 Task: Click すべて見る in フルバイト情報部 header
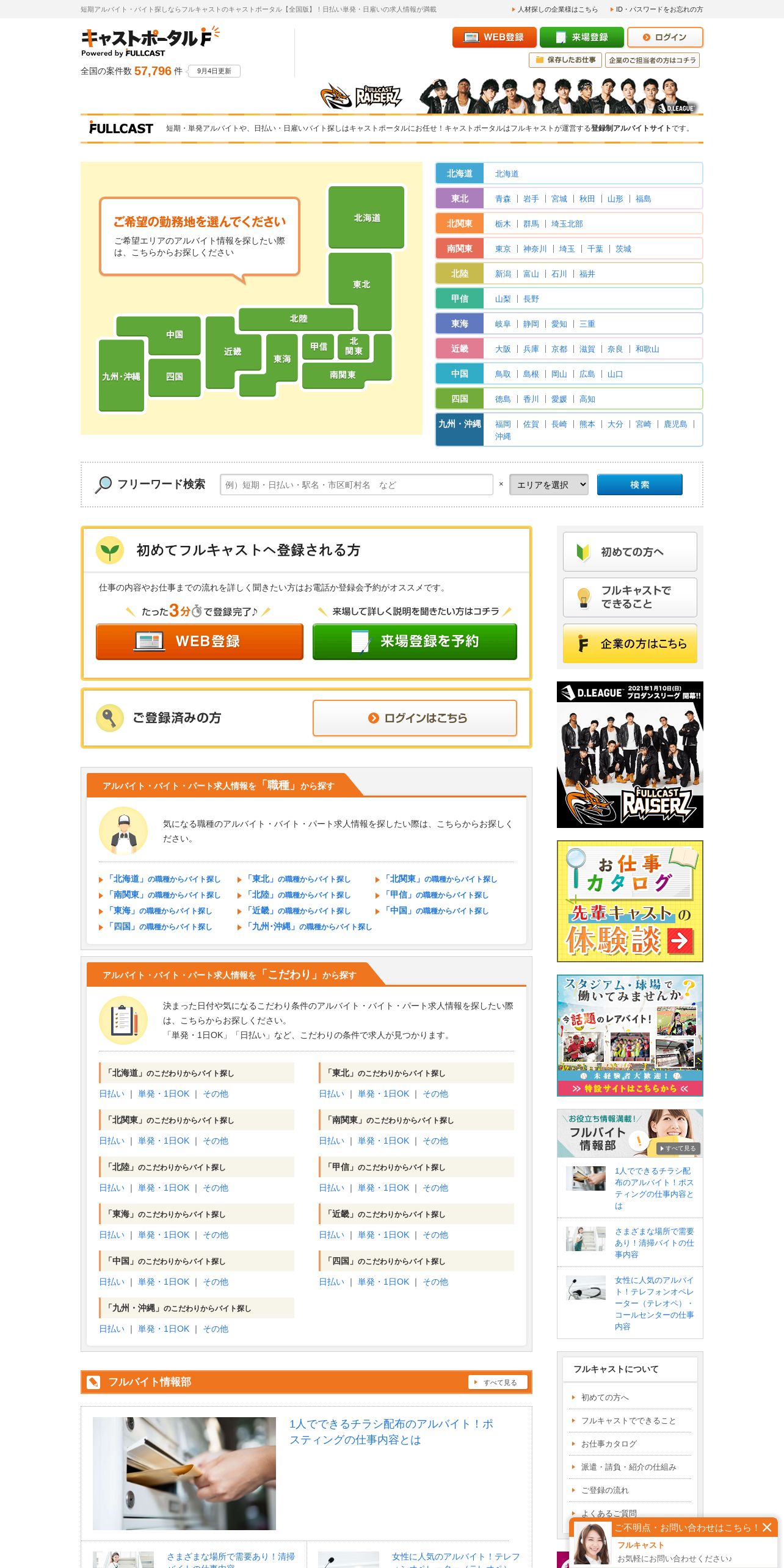496,1382
